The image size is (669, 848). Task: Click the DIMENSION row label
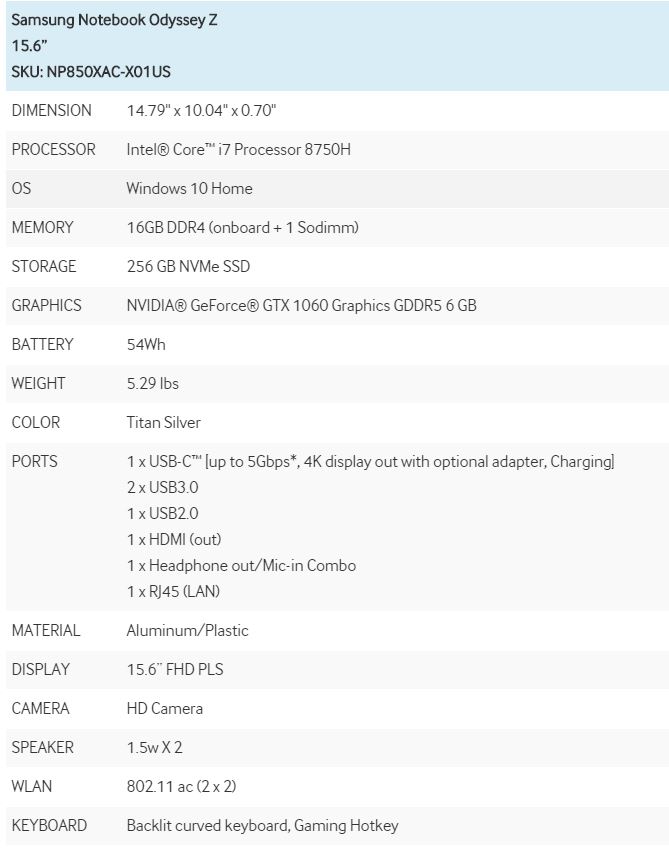(x=51, y=110)
